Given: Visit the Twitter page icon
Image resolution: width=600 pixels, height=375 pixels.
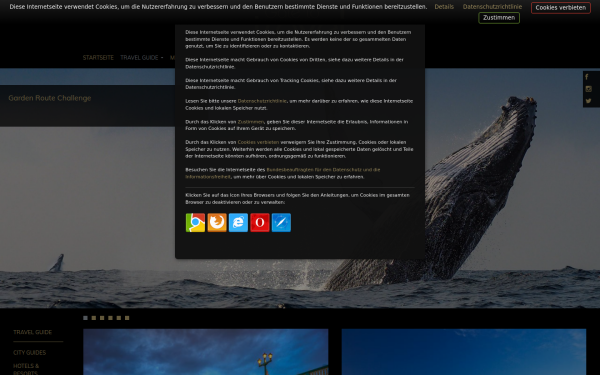Looking at the screenshot, I should (x=589, y=101).
